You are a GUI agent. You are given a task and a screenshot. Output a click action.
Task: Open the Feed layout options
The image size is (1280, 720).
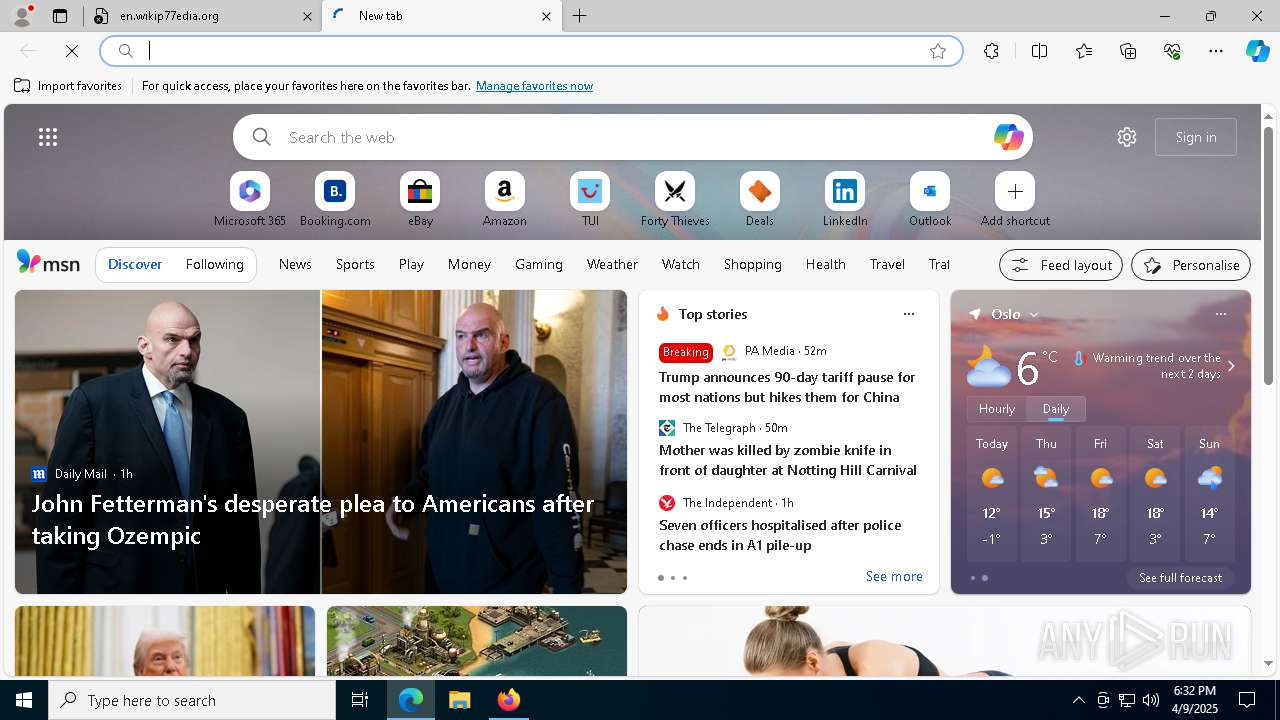1061,265
